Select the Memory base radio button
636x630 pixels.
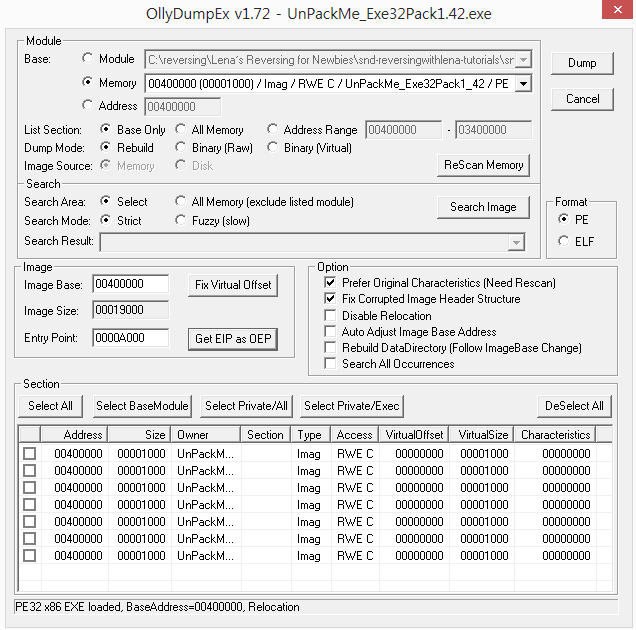[x=87, y=82]
